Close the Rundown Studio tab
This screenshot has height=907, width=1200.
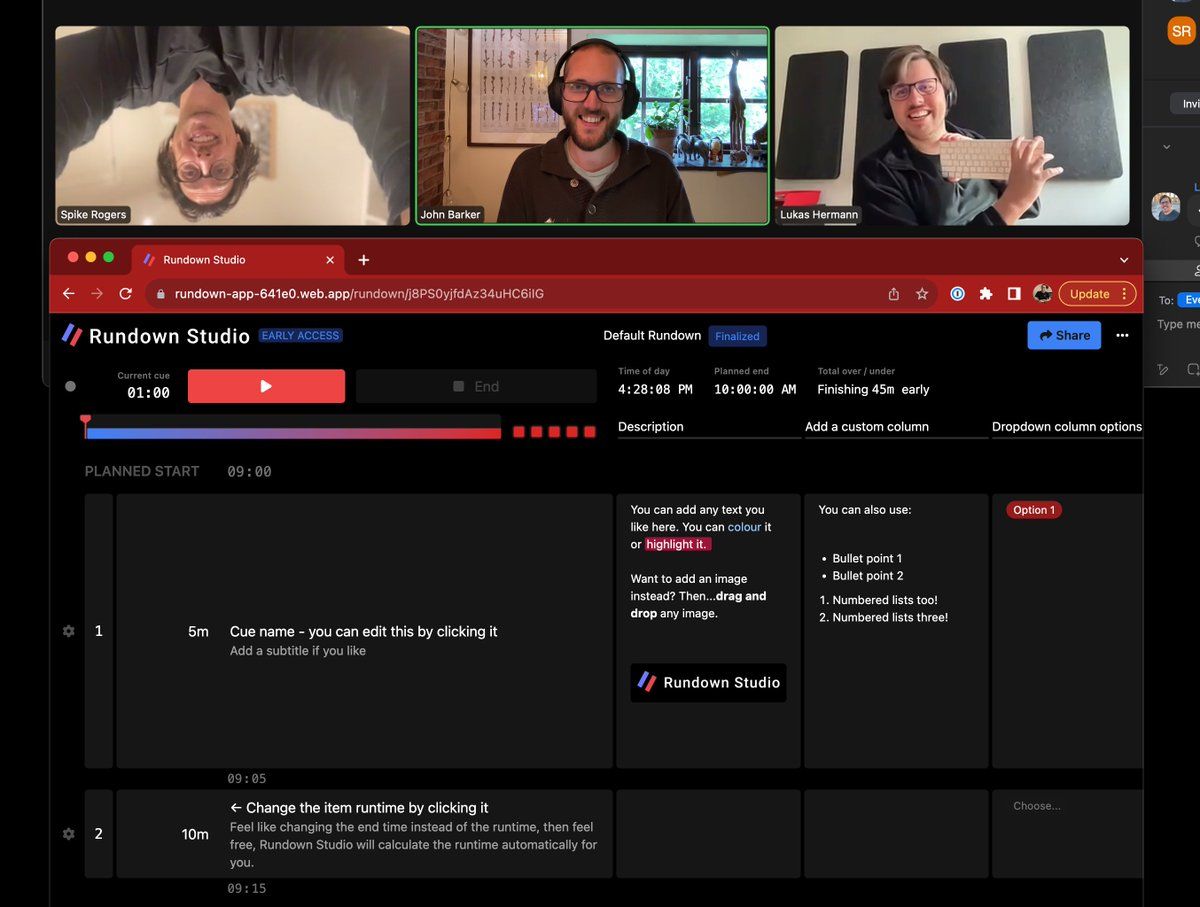(330, 260)
